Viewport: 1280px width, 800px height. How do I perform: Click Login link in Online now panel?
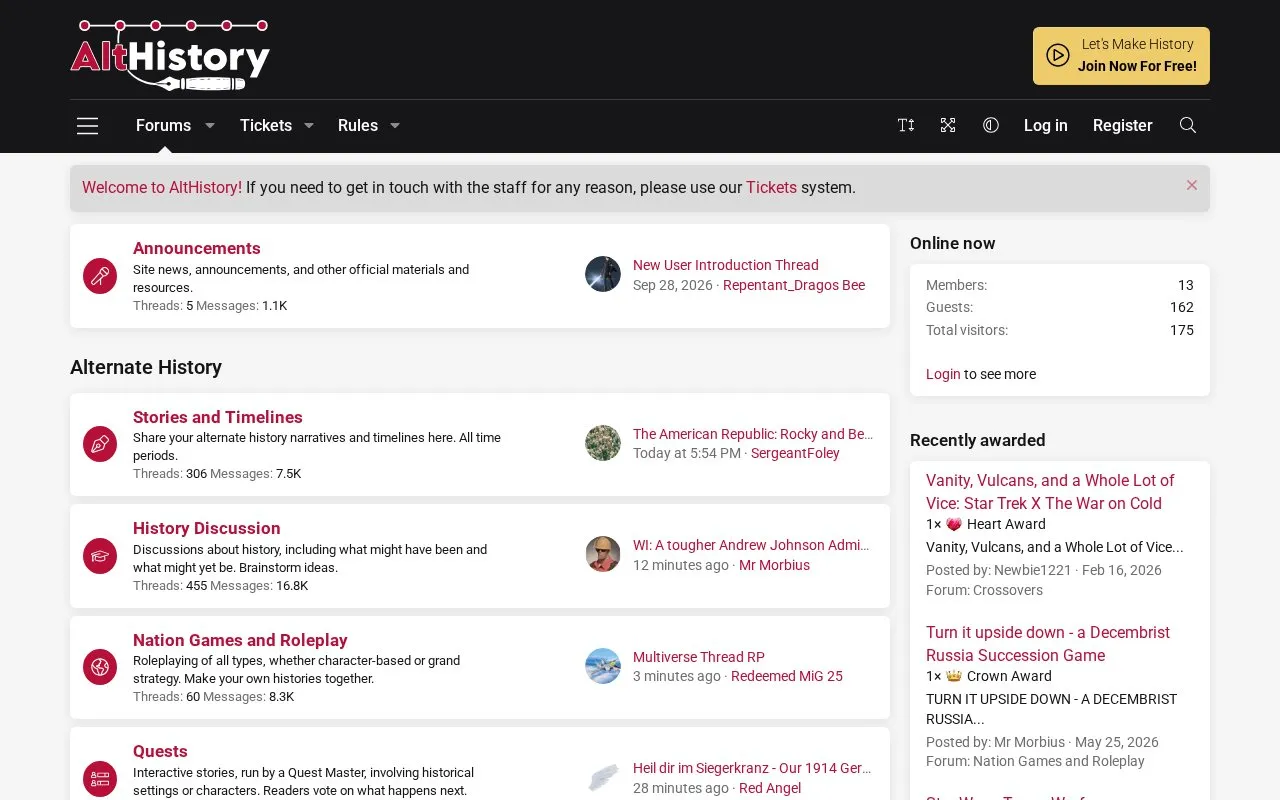click(x=943, y=374)
